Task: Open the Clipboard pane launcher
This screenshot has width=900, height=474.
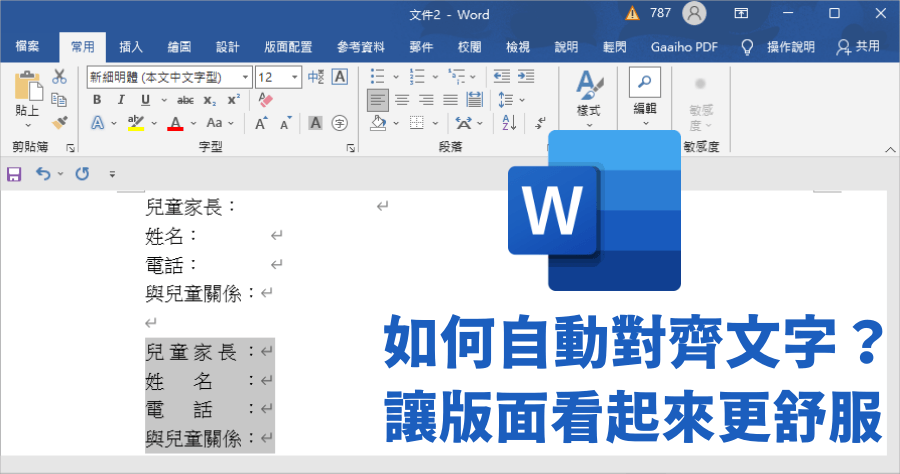Action: [x=71, y=148]
